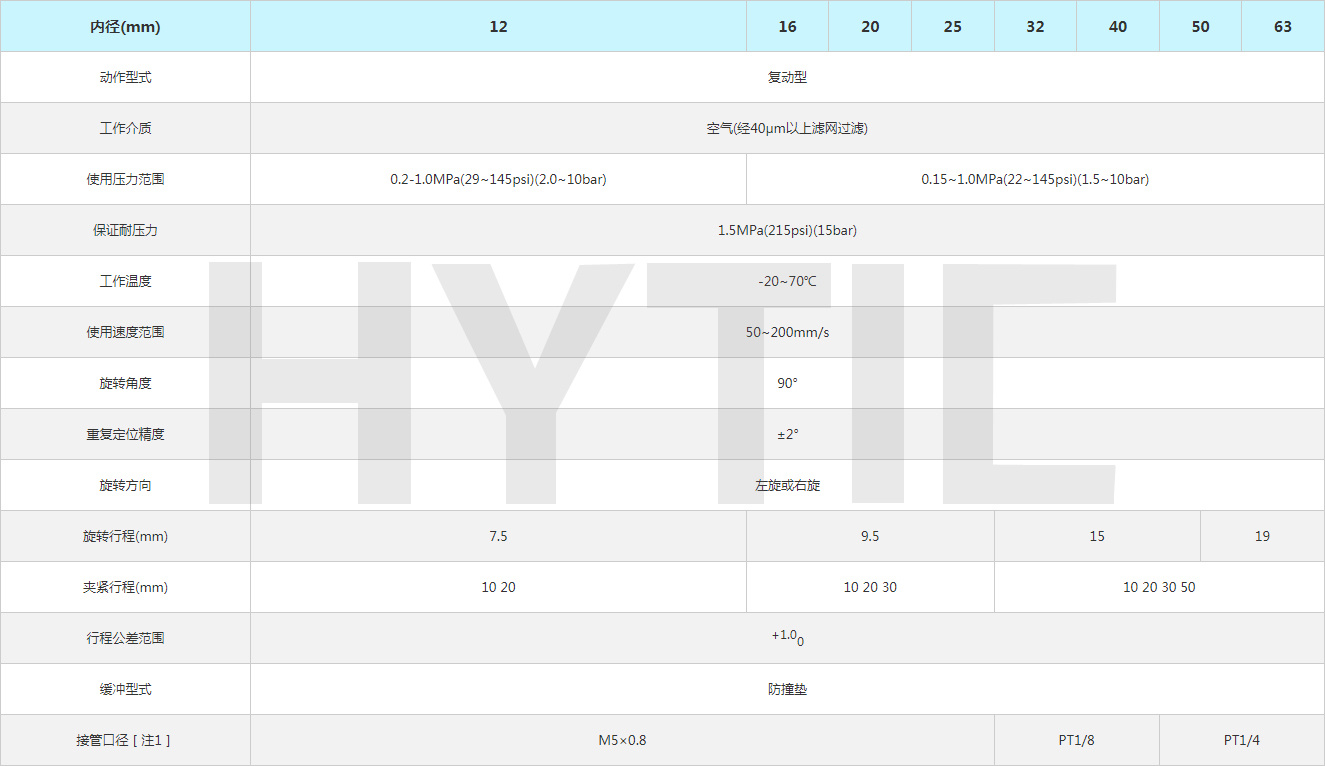Select the bore size 12 column header
This screenshot has height=766, width=1325.
pyautogui.click(x=498, y=27)
